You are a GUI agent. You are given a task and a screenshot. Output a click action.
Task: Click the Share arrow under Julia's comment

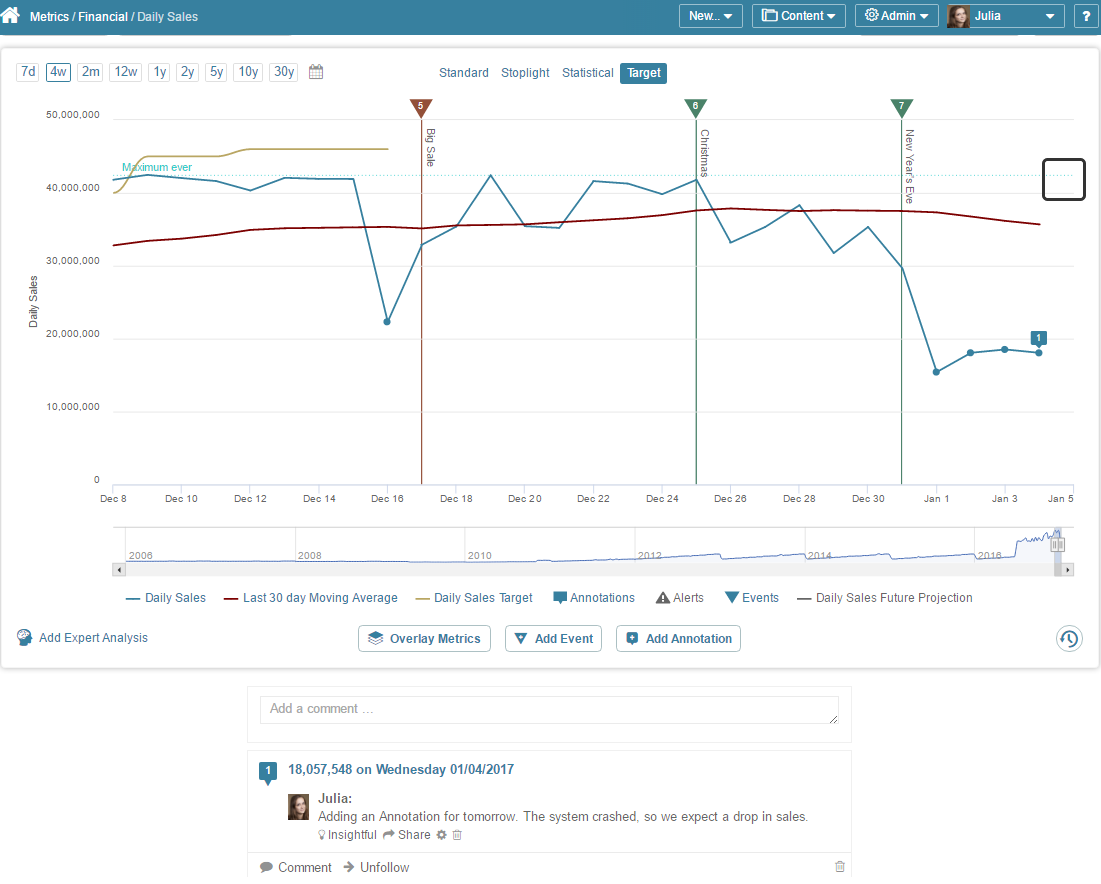tap(406, 834)
